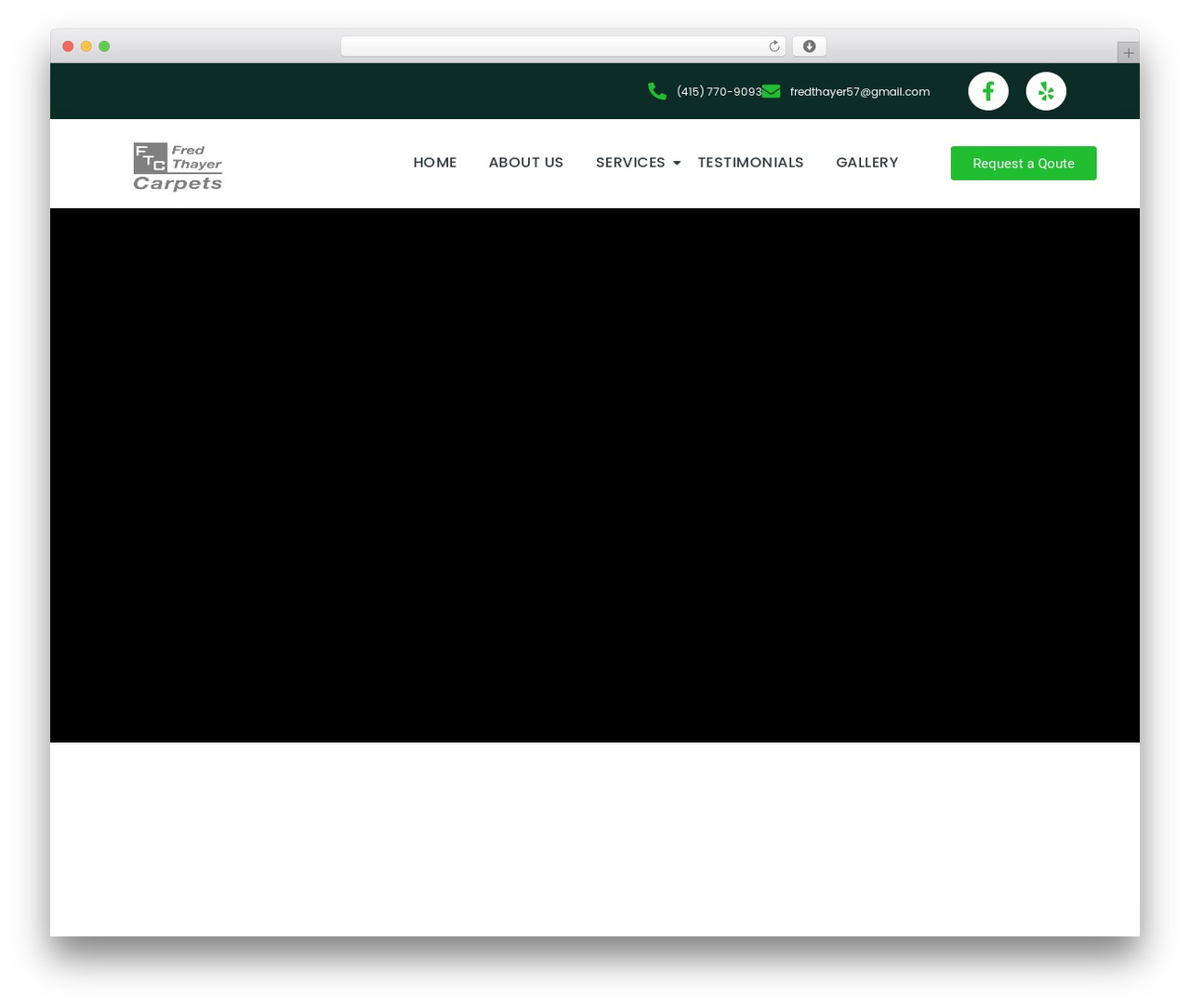
Task: Minimize the window with yellow button
Action: pos(86,46)
